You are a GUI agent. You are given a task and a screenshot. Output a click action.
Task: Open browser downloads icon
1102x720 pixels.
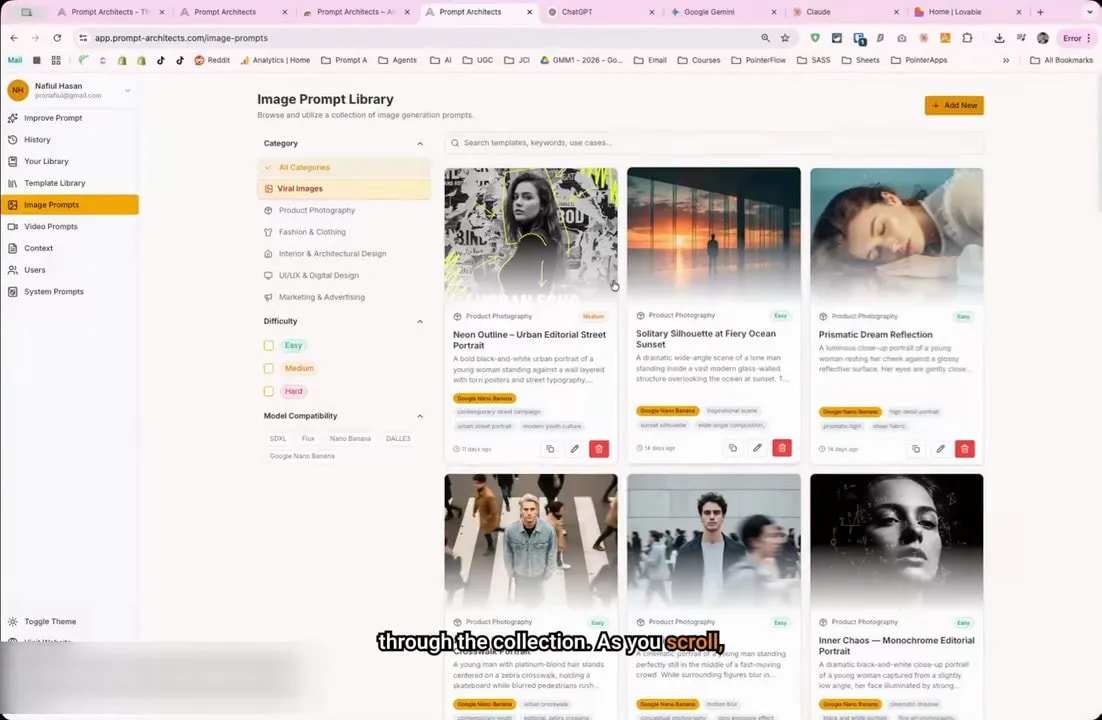pos(999,38)
